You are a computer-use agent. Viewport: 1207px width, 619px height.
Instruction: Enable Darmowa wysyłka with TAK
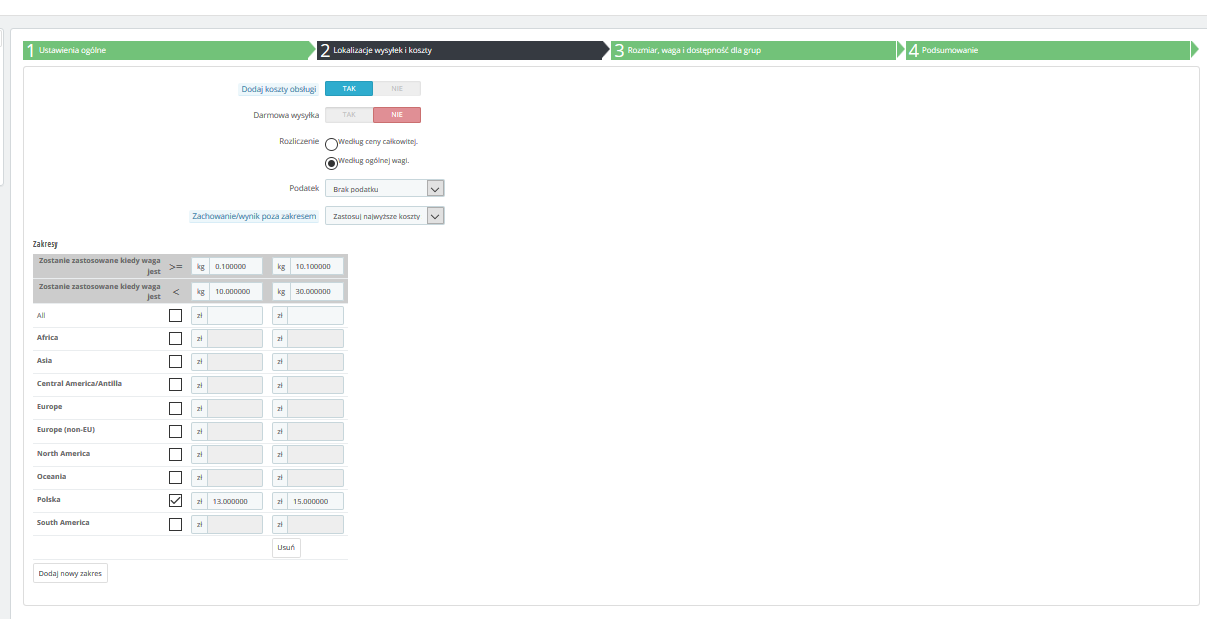click(349, 115)
